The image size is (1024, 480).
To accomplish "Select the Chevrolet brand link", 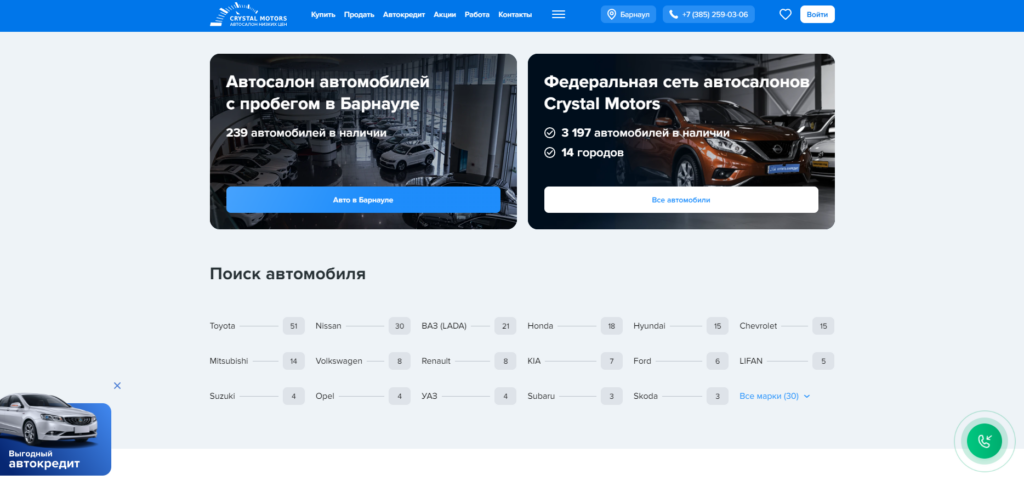I will [x=758, y=326].
